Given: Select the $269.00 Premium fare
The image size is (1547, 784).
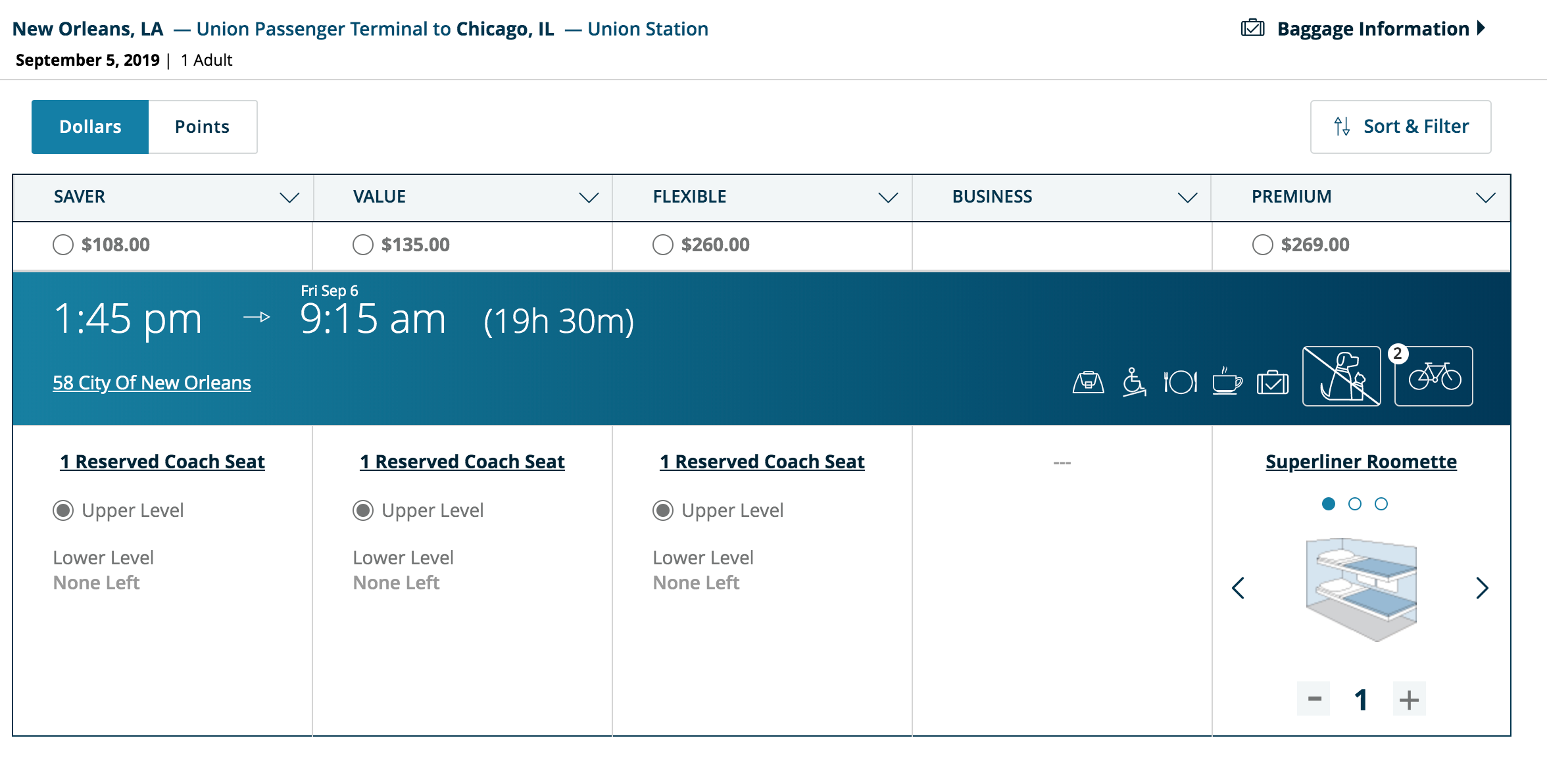Looking at the screenshot, I should coord(1262,245).
